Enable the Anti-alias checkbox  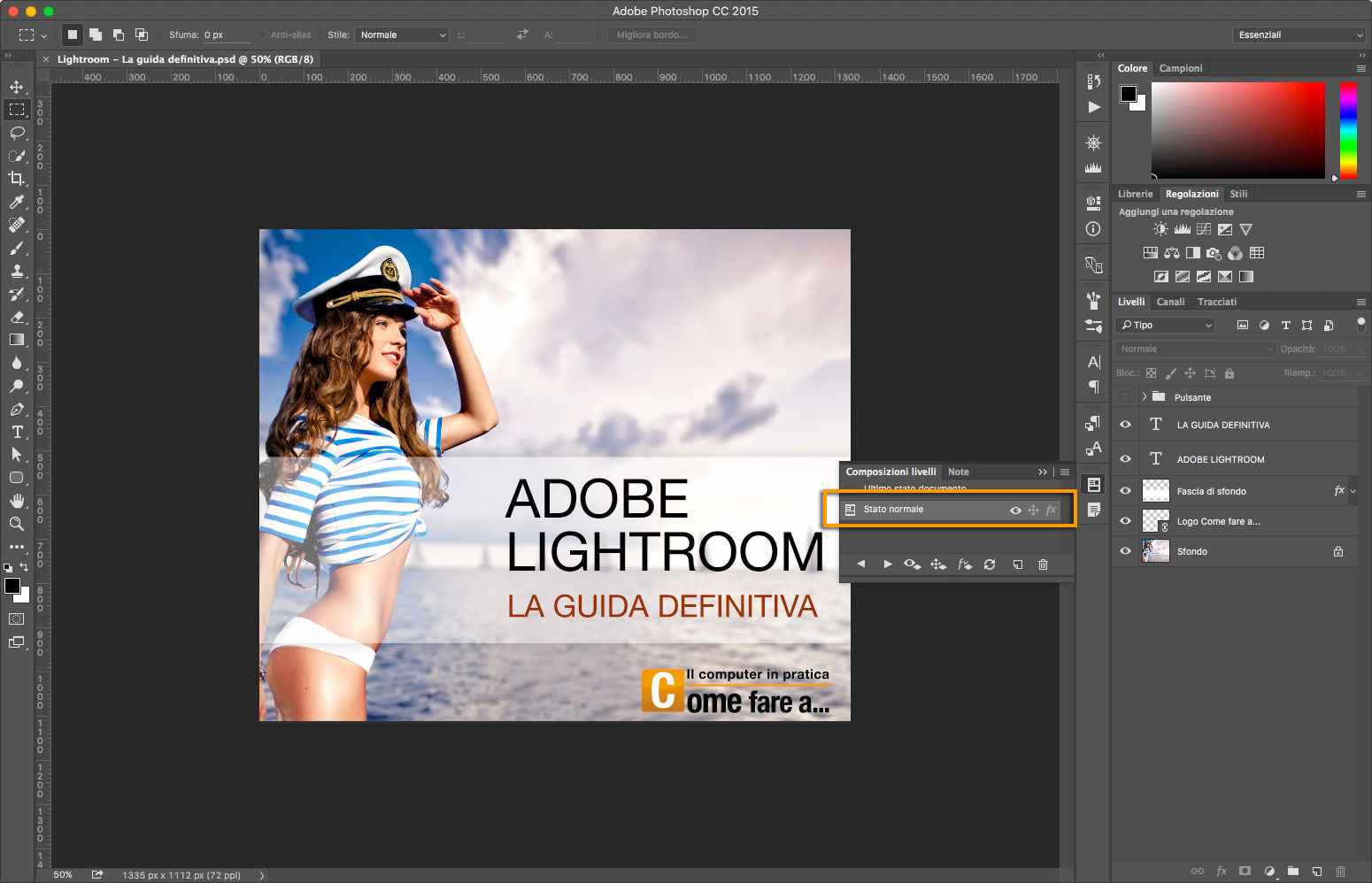(262, 35)
